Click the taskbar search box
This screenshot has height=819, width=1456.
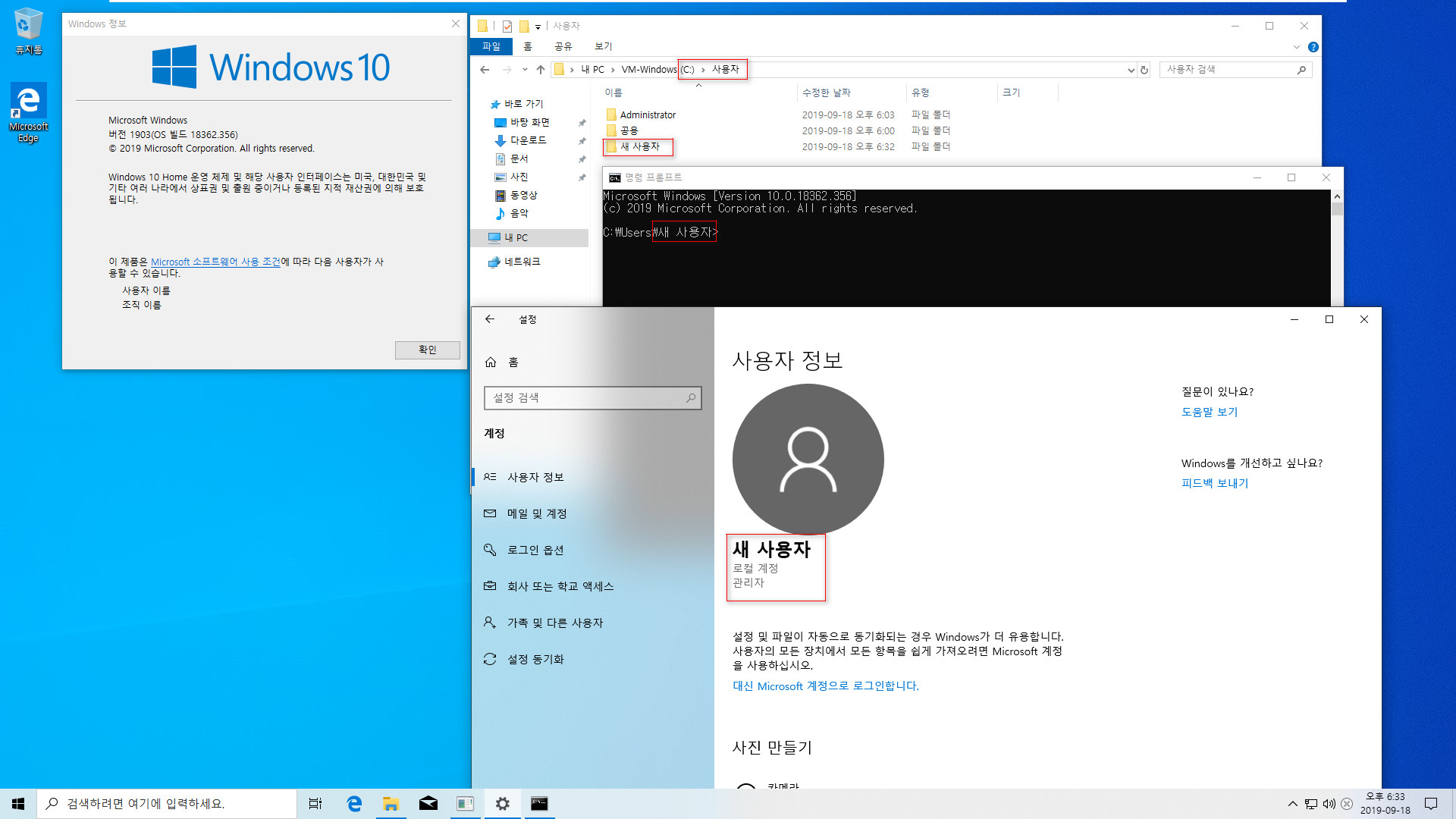[x=167, y=804]
